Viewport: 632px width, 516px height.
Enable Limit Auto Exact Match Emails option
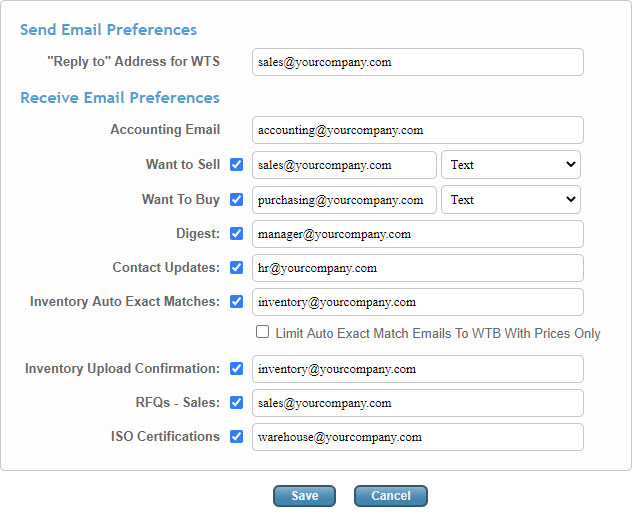click(262, 333)
